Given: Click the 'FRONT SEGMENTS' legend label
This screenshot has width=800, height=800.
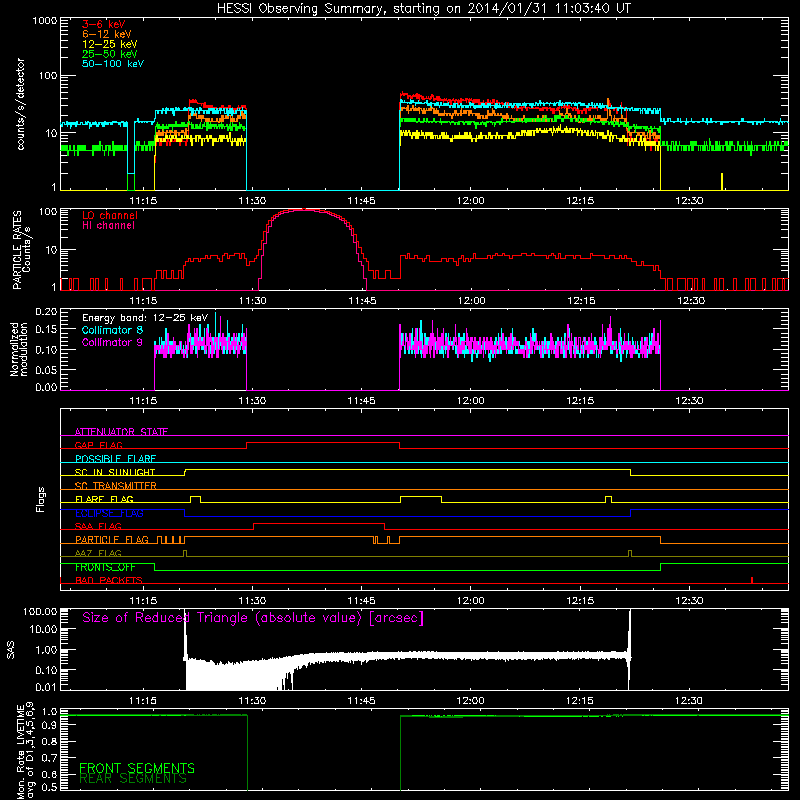Looking at the screenshot, I should pyautogui.click(x=137, y=768).
